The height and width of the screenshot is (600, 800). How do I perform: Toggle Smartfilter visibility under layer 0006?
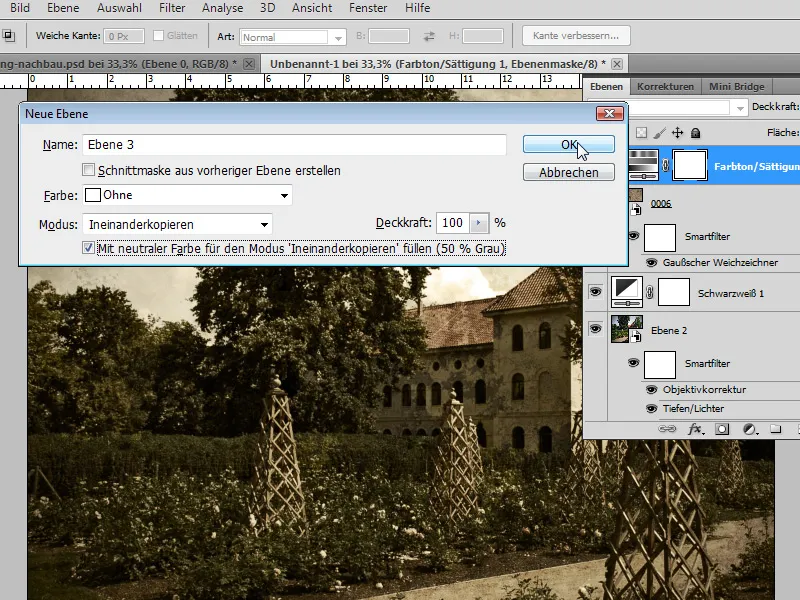[x=633, y=236]
